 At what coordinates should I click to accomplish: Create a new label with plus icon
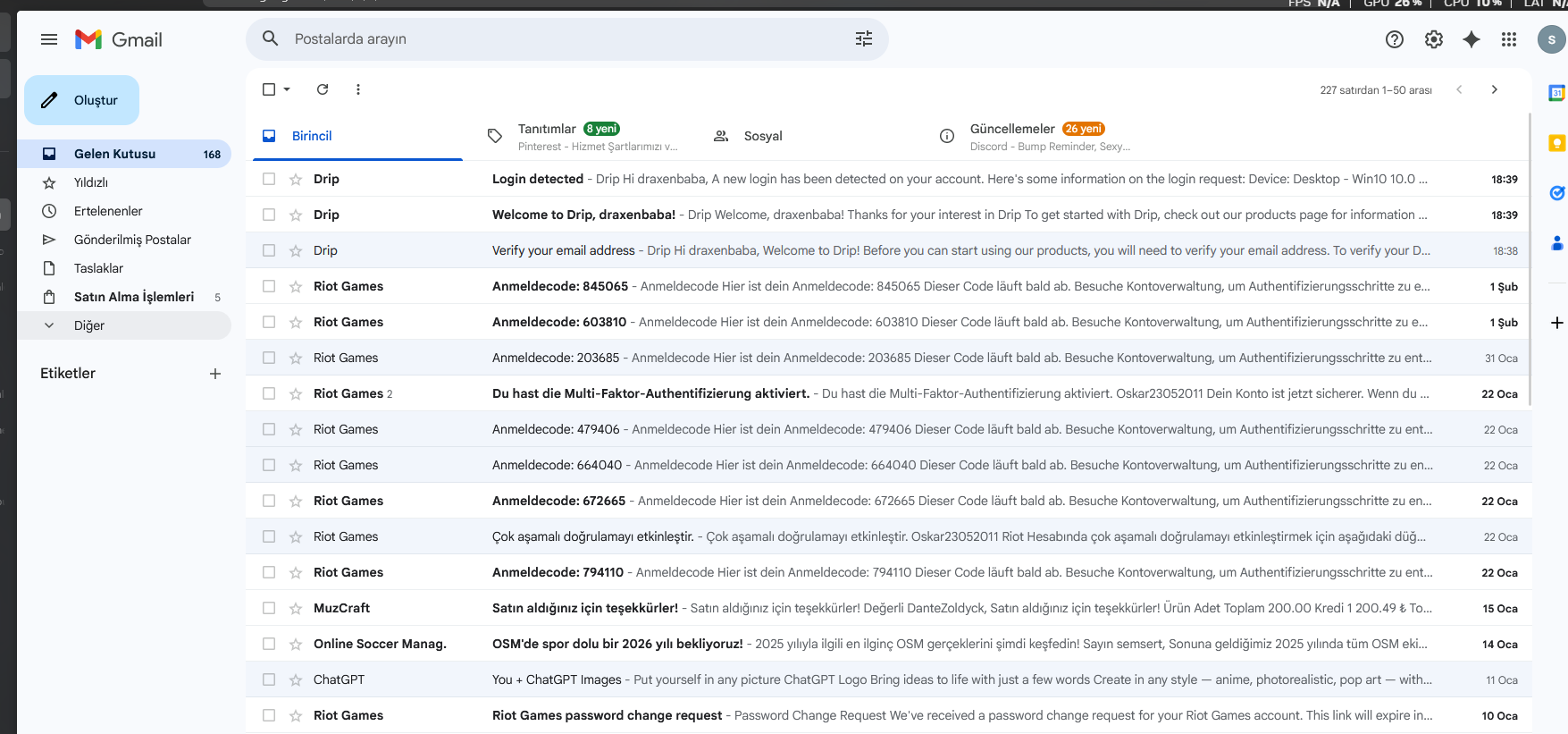[x=215, y=374]
